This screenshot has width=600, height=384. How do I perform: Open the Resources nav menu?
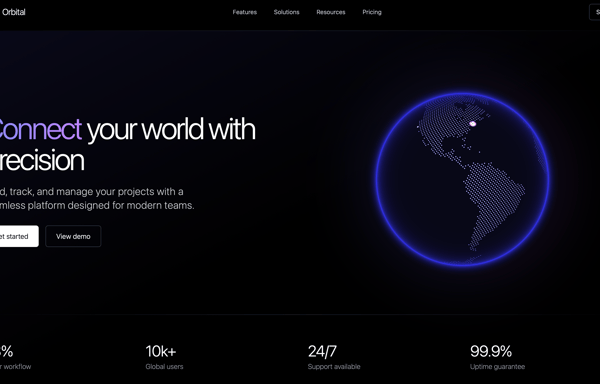331,12
